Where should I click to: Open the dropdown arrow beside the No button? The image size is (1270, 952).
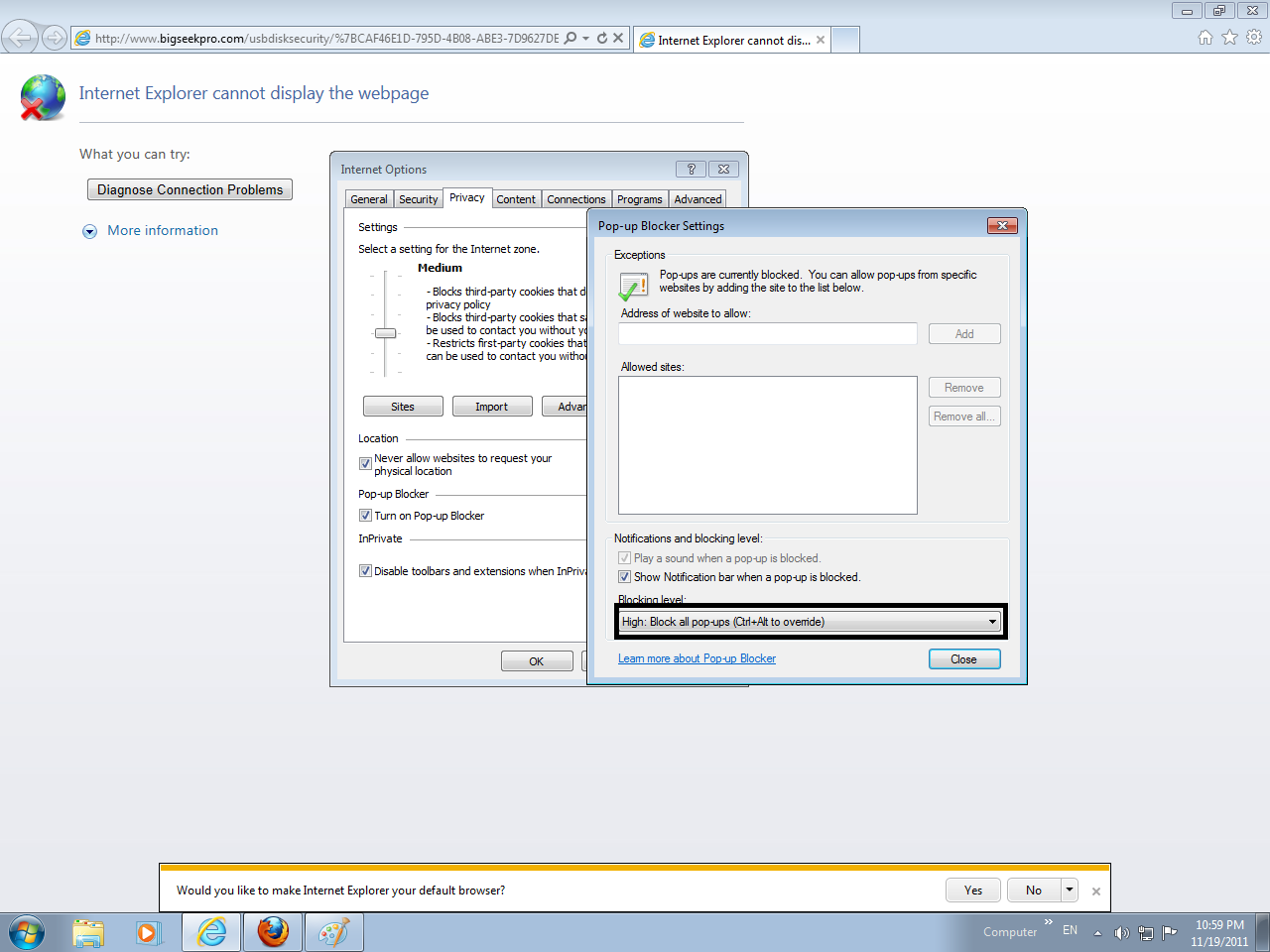(1070, 890)
